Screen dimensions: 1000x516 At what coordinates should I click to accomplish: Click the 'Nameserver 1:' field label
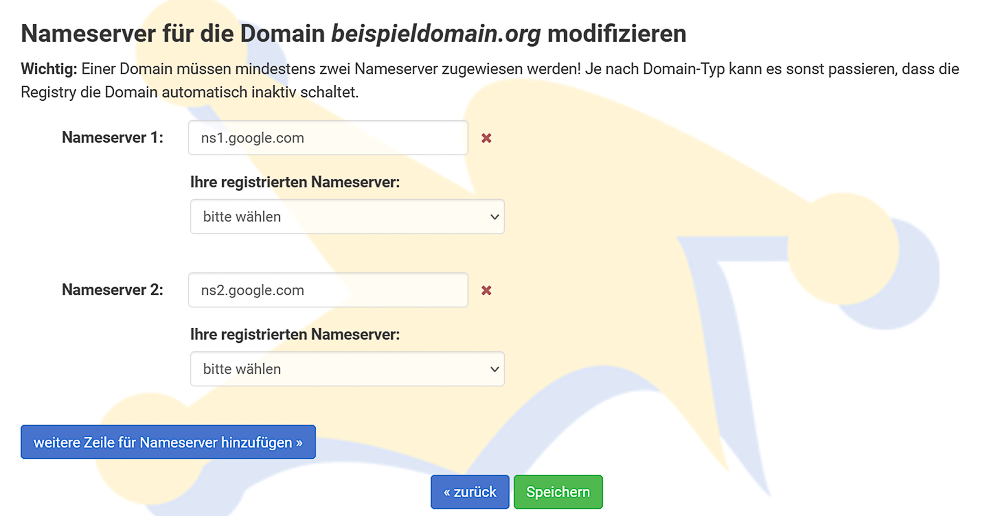(112, 138)
